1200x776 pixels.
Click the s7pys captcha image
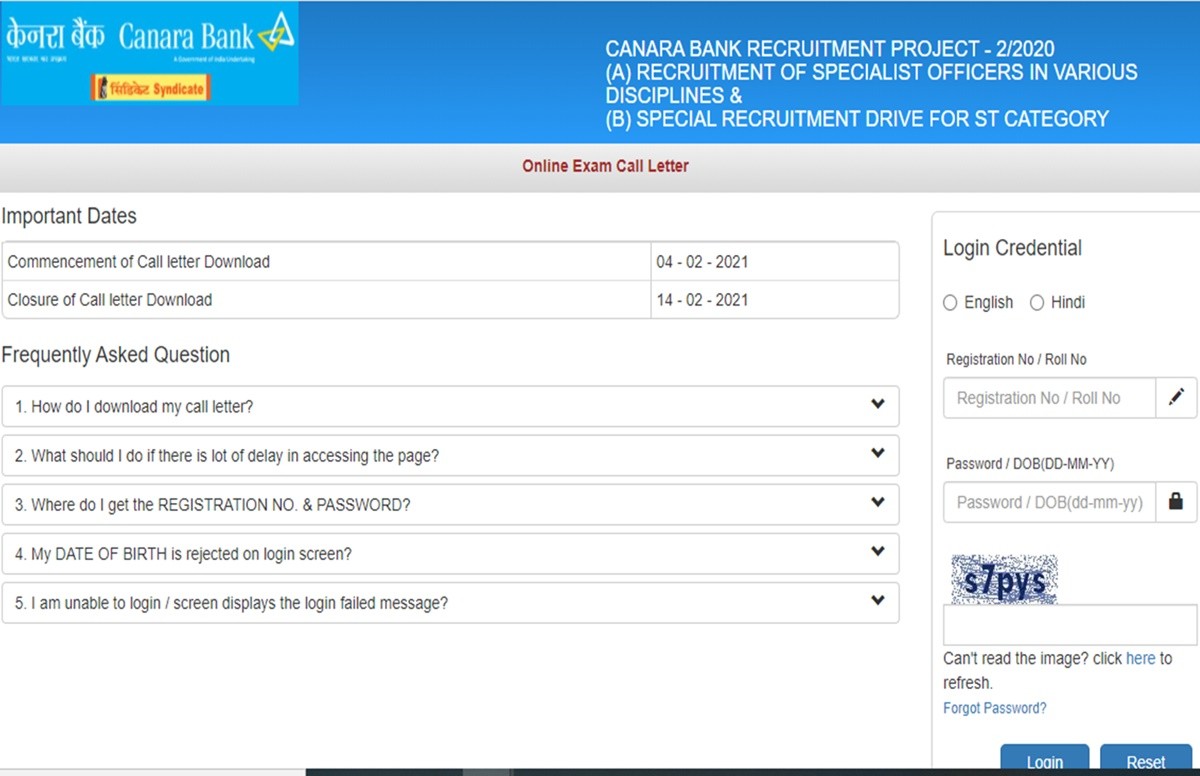(1000, 581)
